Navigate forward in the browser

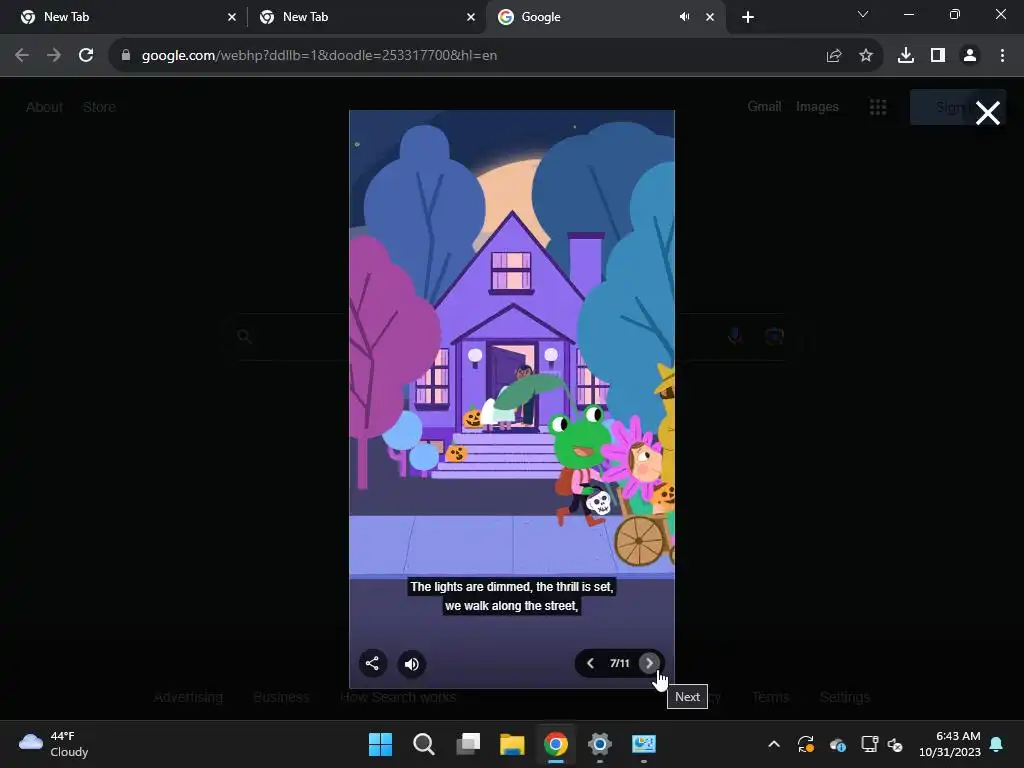[x=54, y=56]
